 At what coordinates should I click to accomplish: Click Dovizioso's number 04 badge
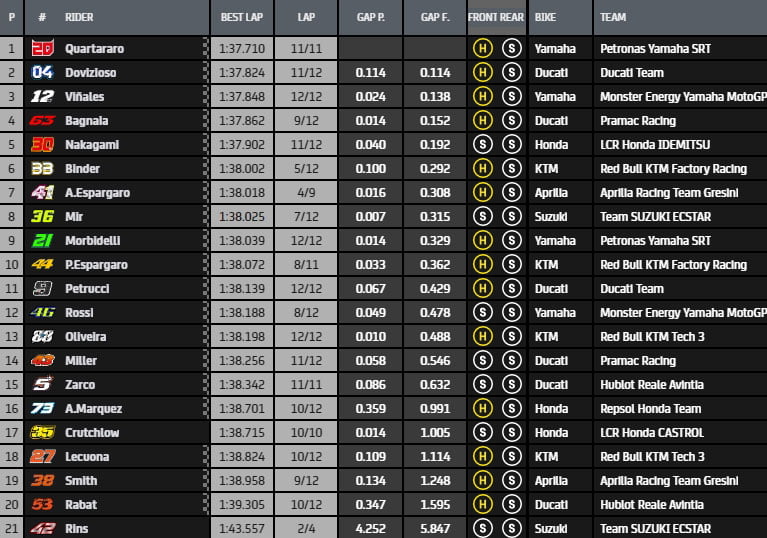point(42,72)
